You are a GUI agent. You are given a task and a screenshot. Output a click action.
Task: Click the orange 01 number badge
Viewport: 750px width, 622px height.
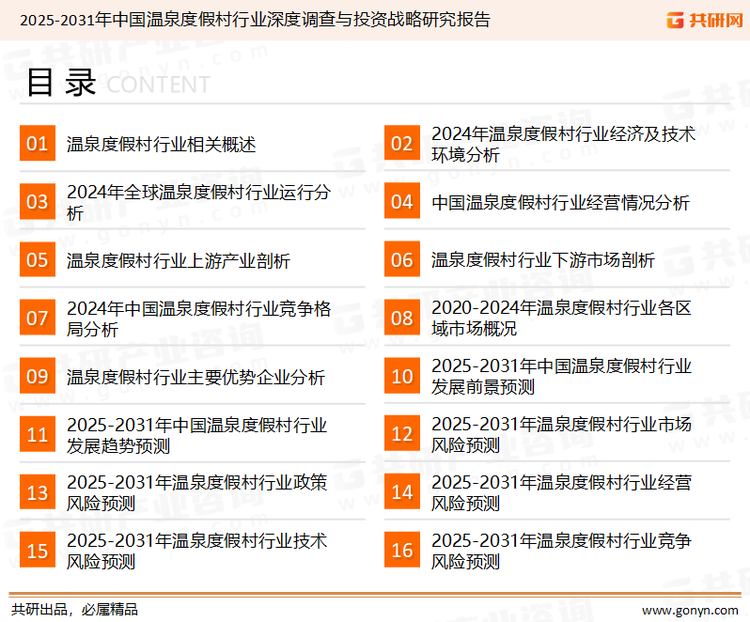pos(37,143)
